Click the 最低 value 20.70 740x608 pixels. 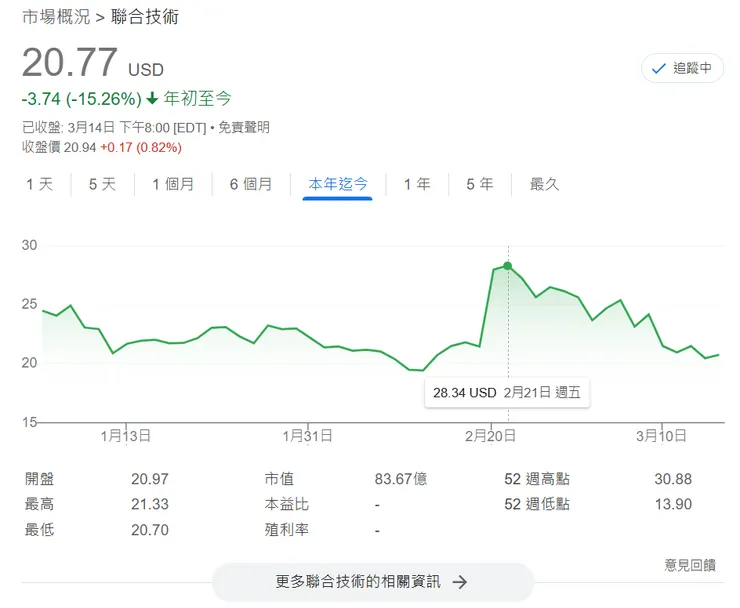[x=150, y=530]
